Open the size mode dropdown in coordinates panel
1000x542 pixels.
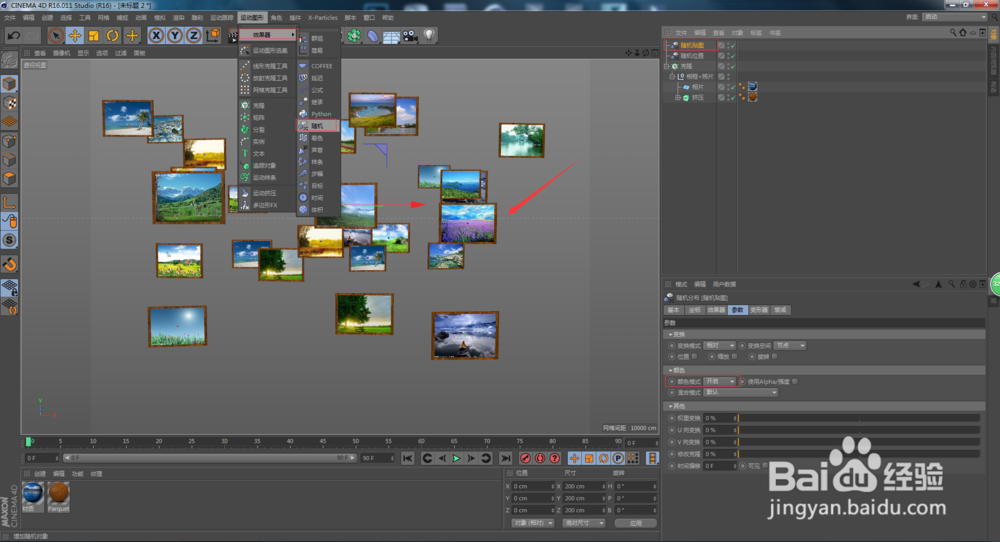tap(584, 523)
